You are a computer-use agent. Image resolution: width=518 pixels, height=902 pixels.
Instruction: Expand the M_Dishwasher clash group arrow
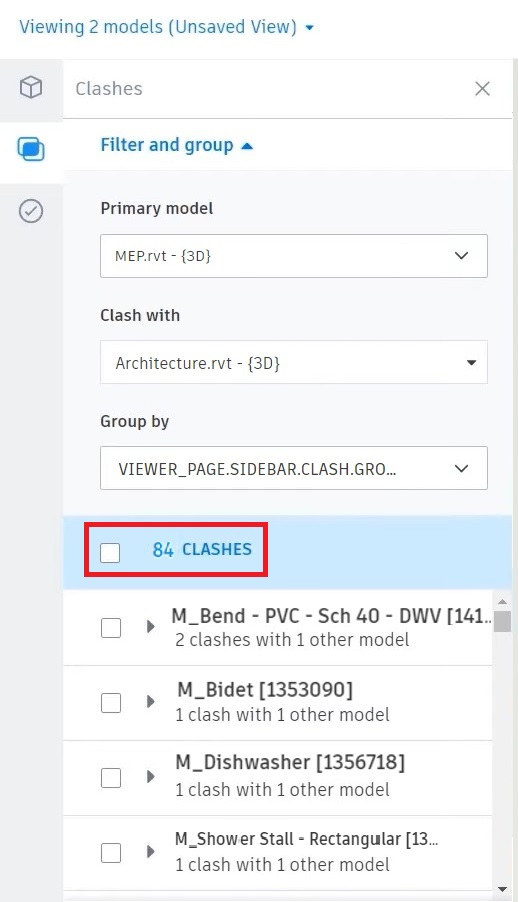click(151, 777)
